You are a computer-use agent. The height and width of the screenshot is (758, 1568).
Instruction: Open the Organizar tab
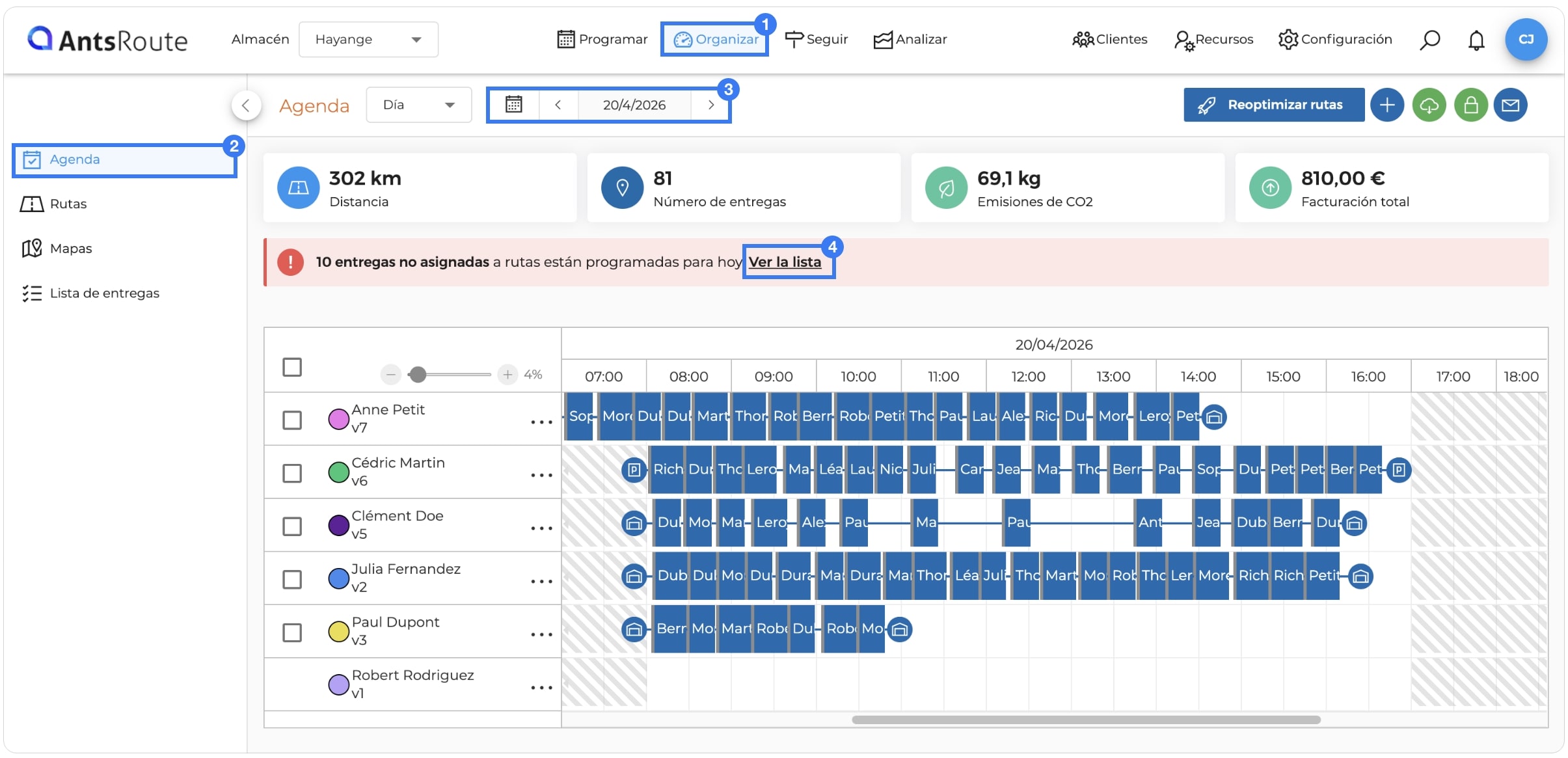pos(715,40)
